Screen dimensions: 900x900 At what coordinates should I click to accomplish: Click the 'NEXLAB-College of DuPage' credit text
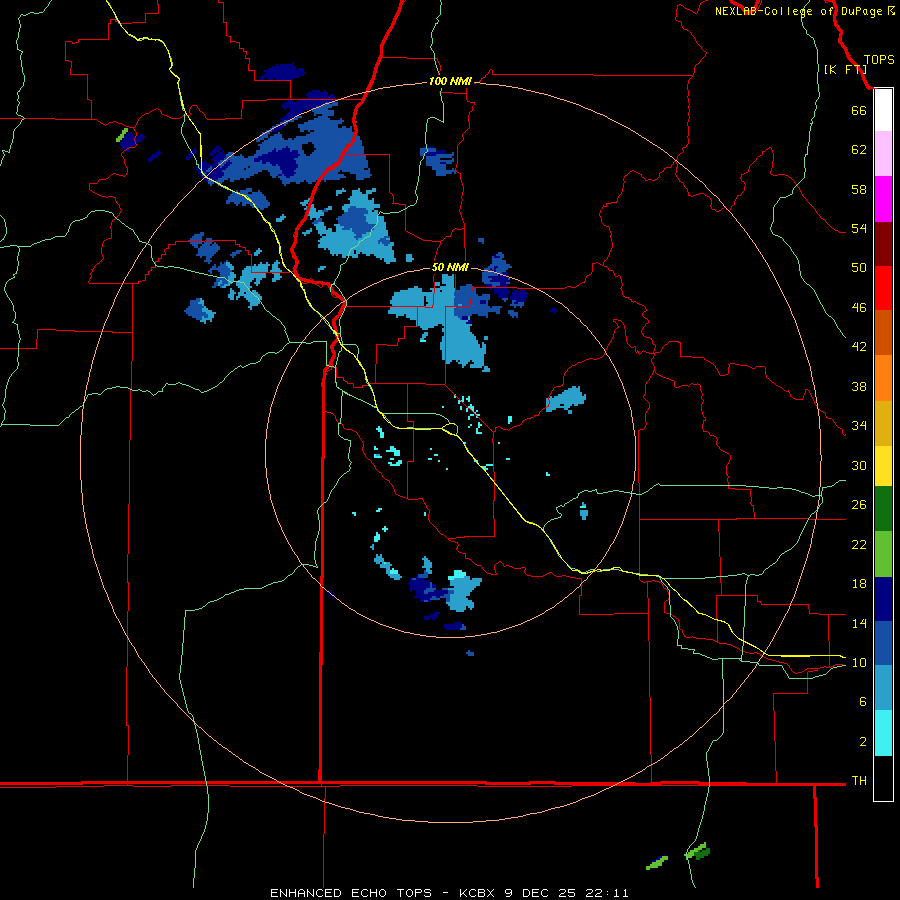click(x=798, y=11)
